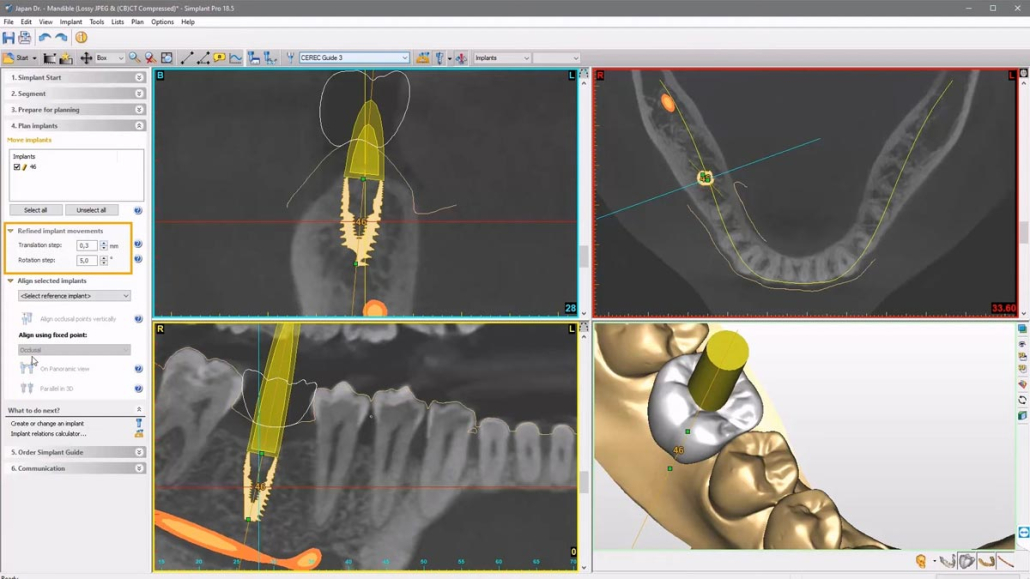Screen dimensions: 1030x579
Task: Click the Save project icon
Action: click(9, 38)
